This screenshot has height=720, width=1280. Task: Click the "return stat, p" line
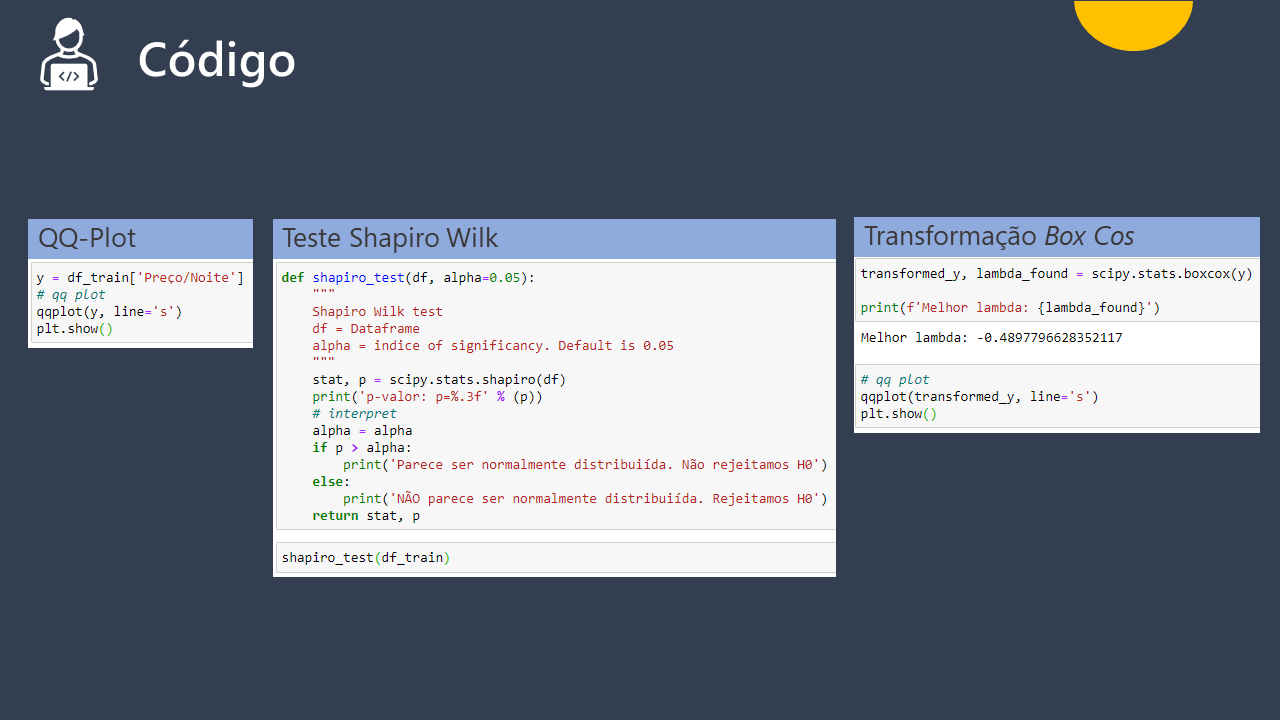366,516
